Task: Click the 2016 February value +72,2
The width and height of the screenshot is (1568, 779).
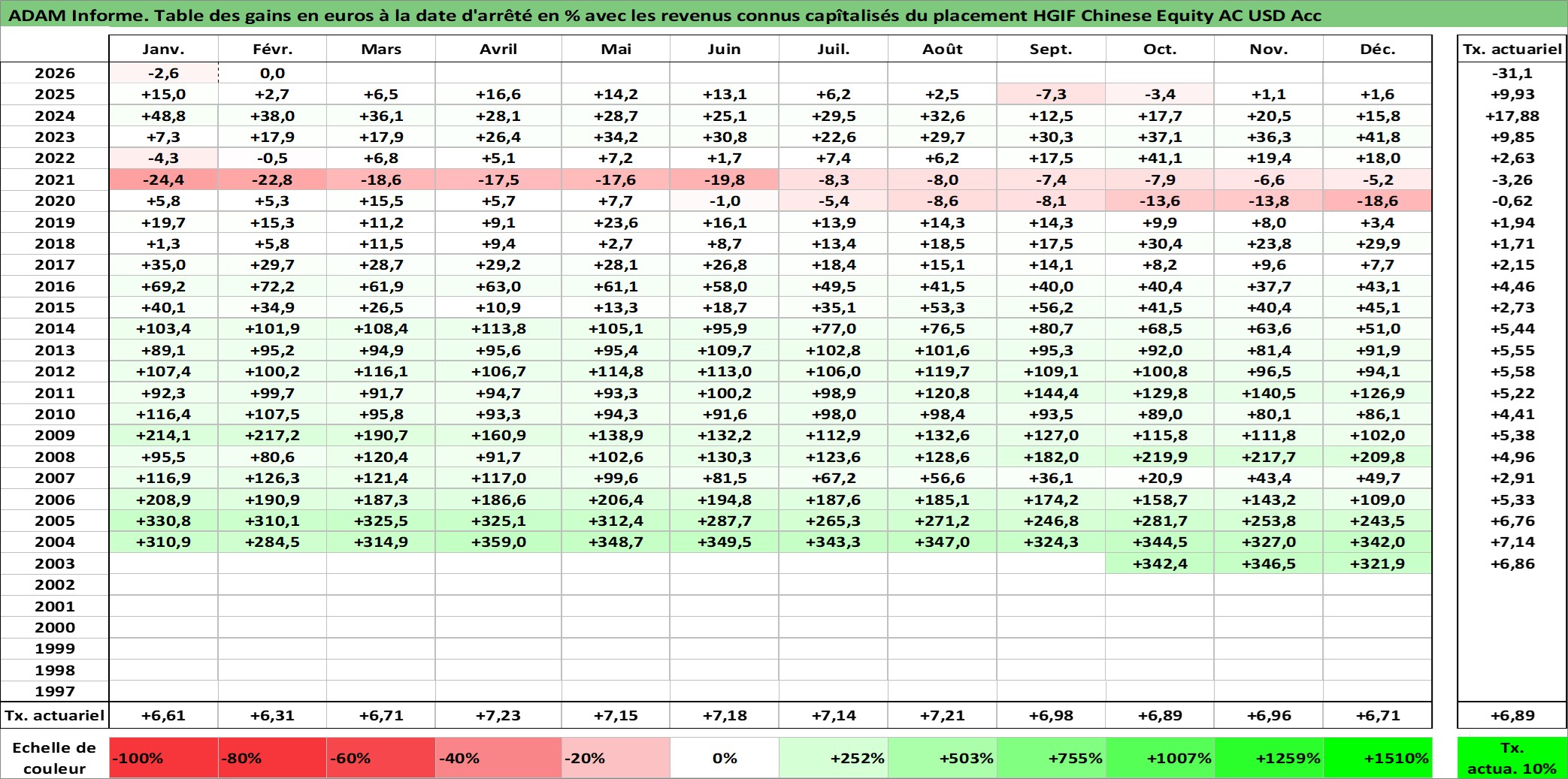Action: pos(272,286)
